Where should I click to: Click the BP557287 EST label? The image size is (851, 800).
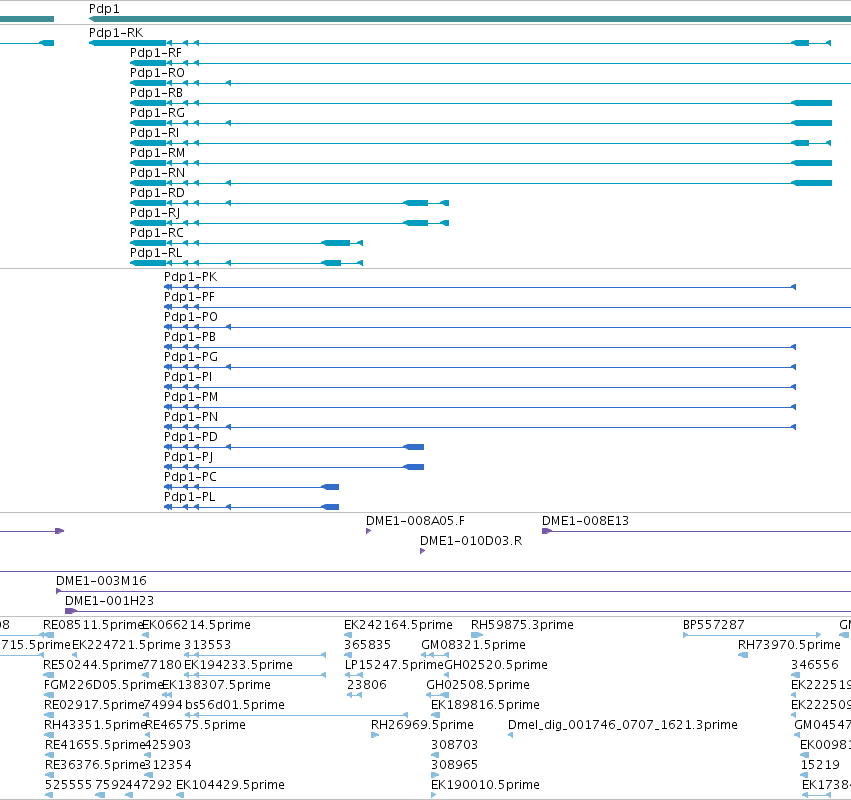[x=714, y=625]
